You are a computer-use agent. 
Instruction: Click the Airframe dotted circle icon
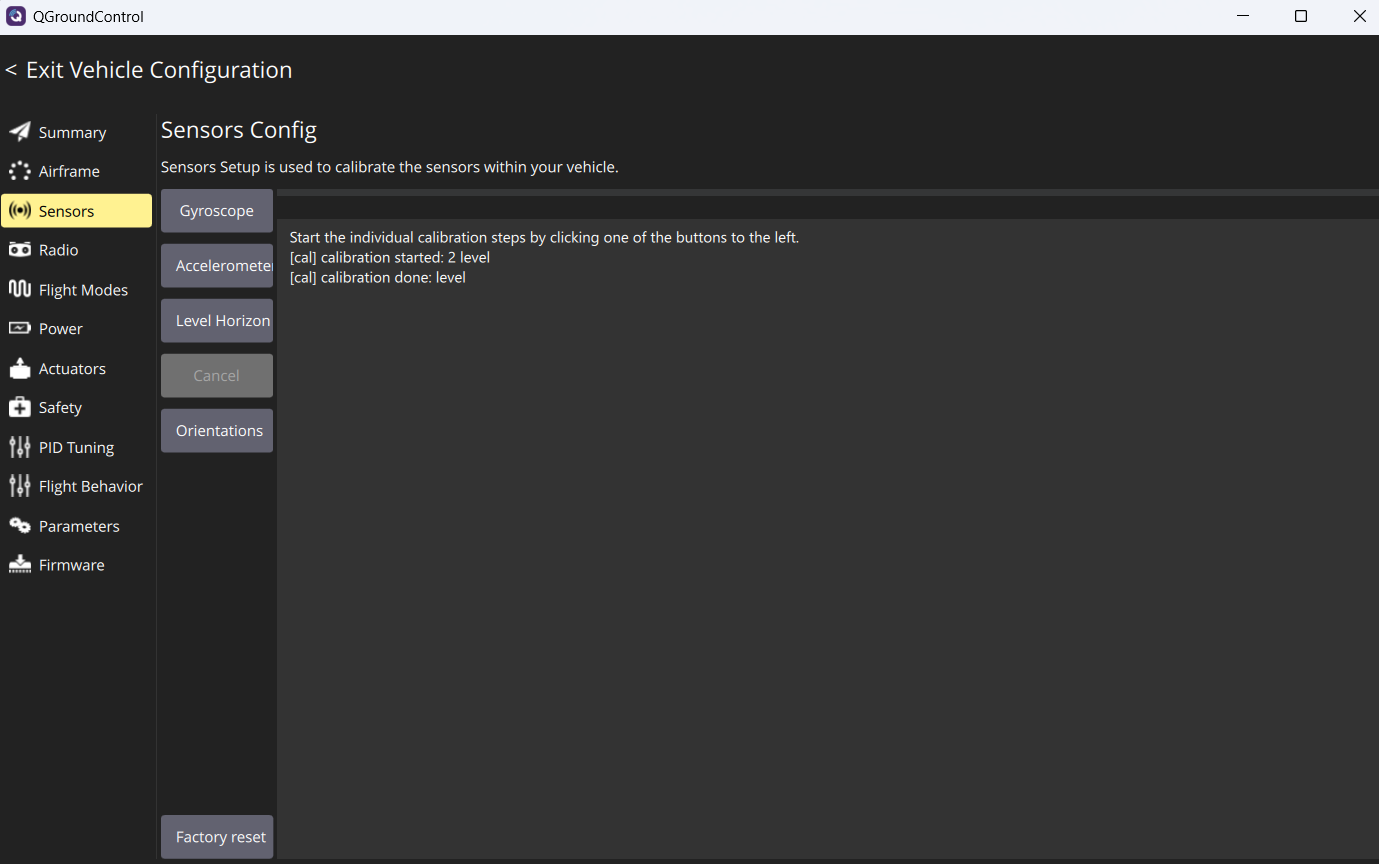20,171
